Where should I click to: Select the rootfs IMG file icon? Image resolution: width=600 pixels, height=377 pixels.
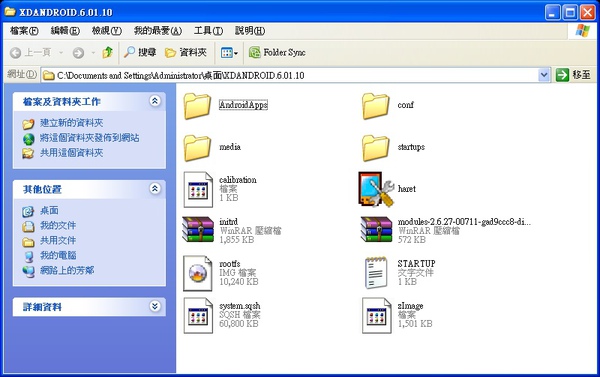click(x=198, y=273)
